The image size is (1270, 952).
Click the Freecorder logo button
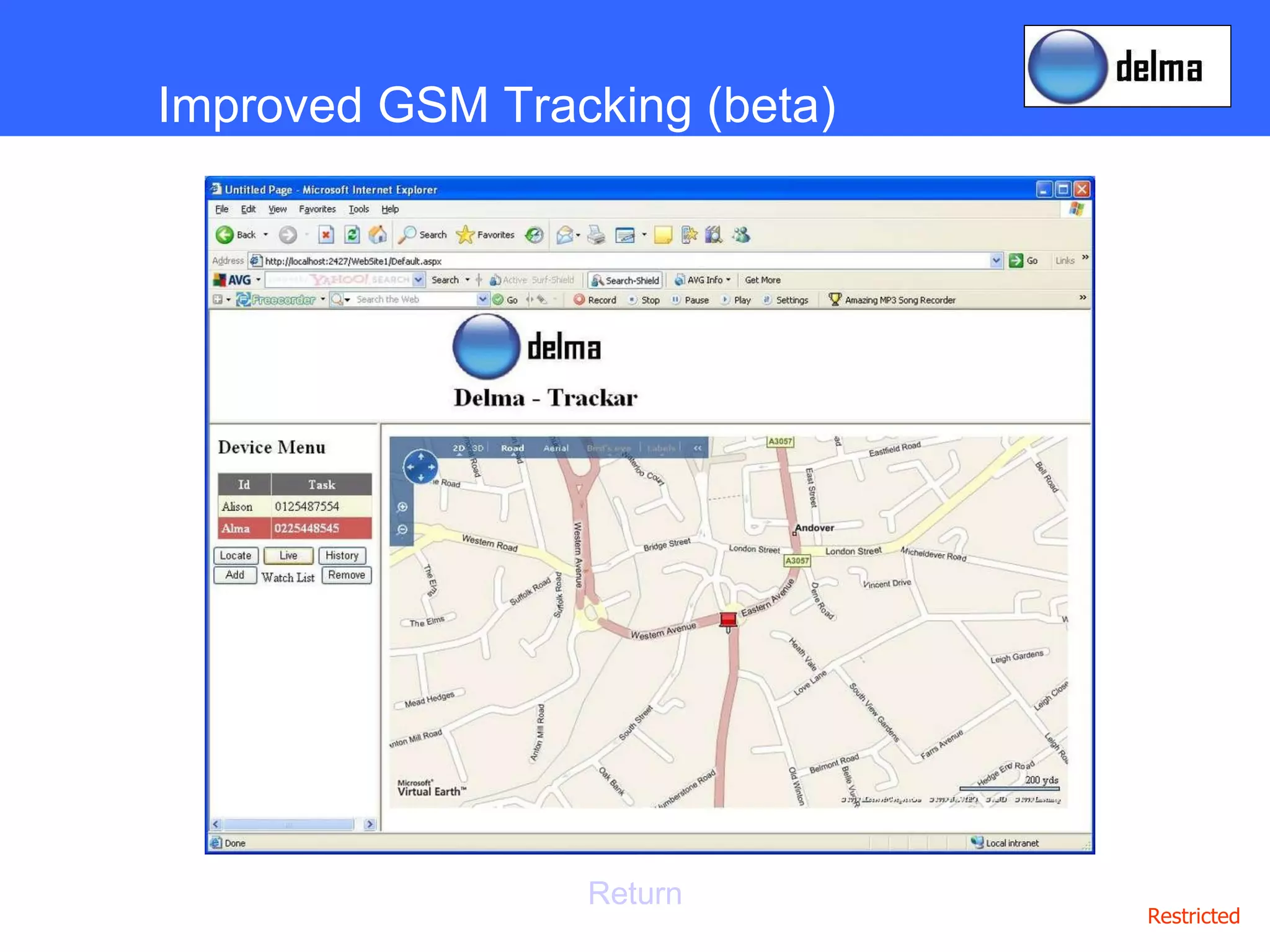click(x=277, y=300)
